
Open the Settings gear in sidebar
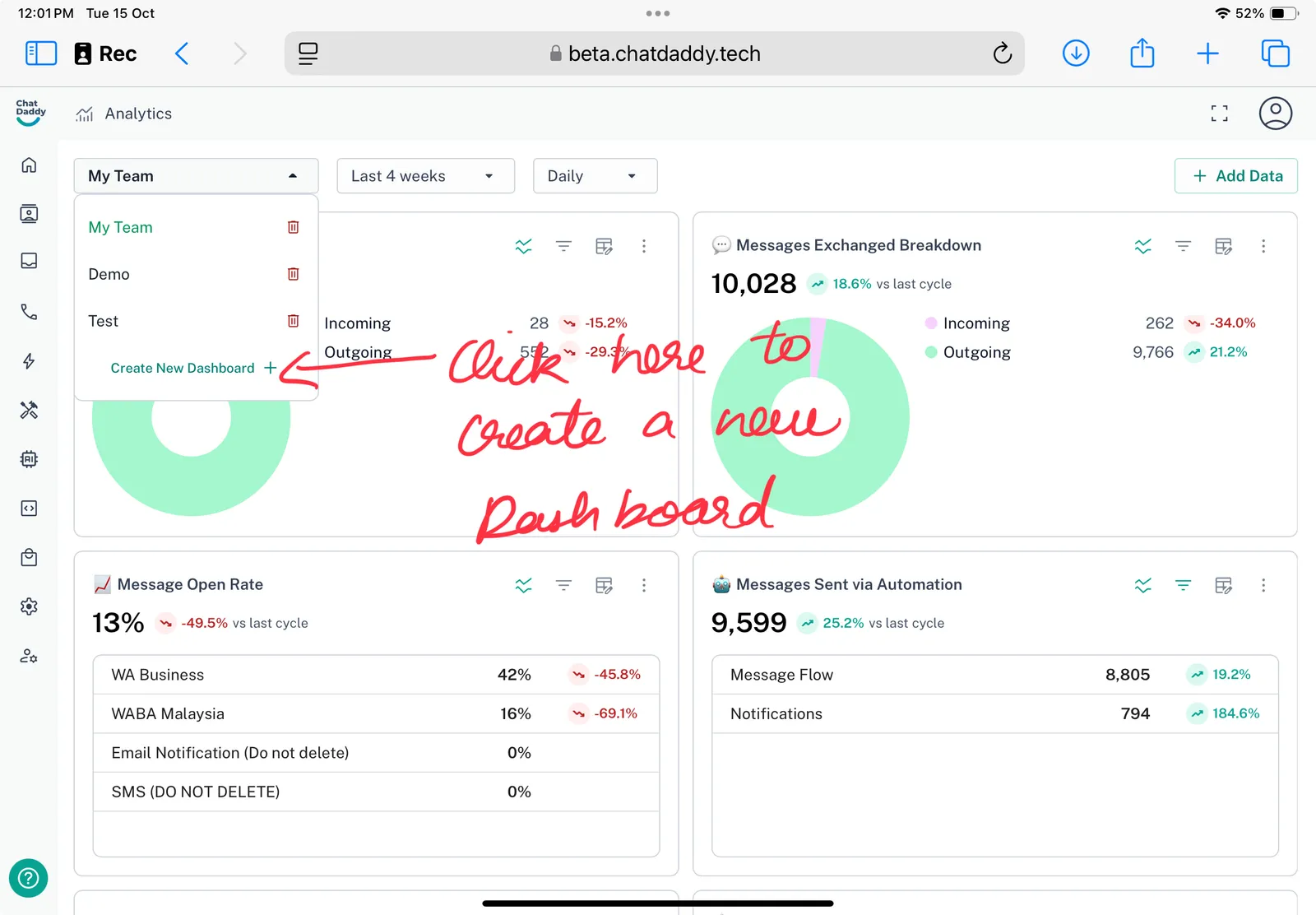coord(29,606)
